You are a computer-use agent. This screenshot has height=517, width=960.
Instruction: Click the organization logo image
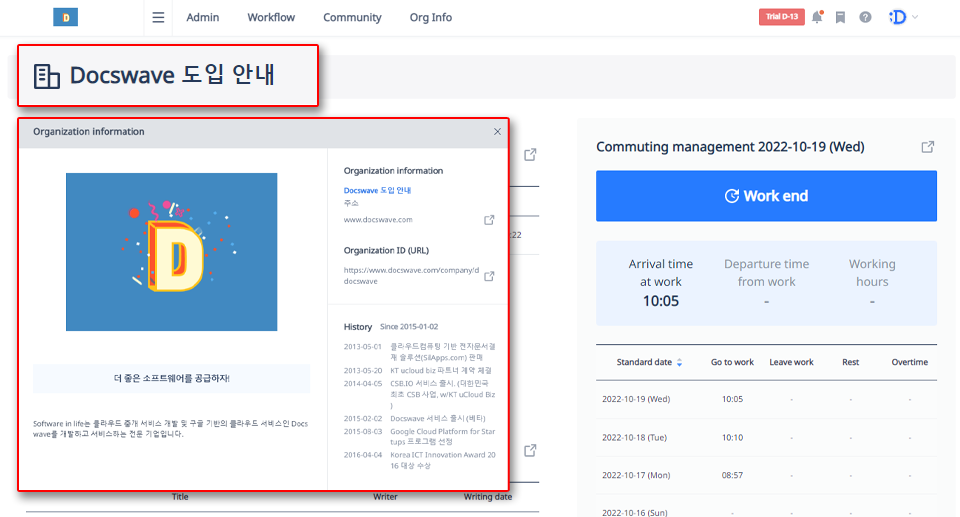(171, 252)
